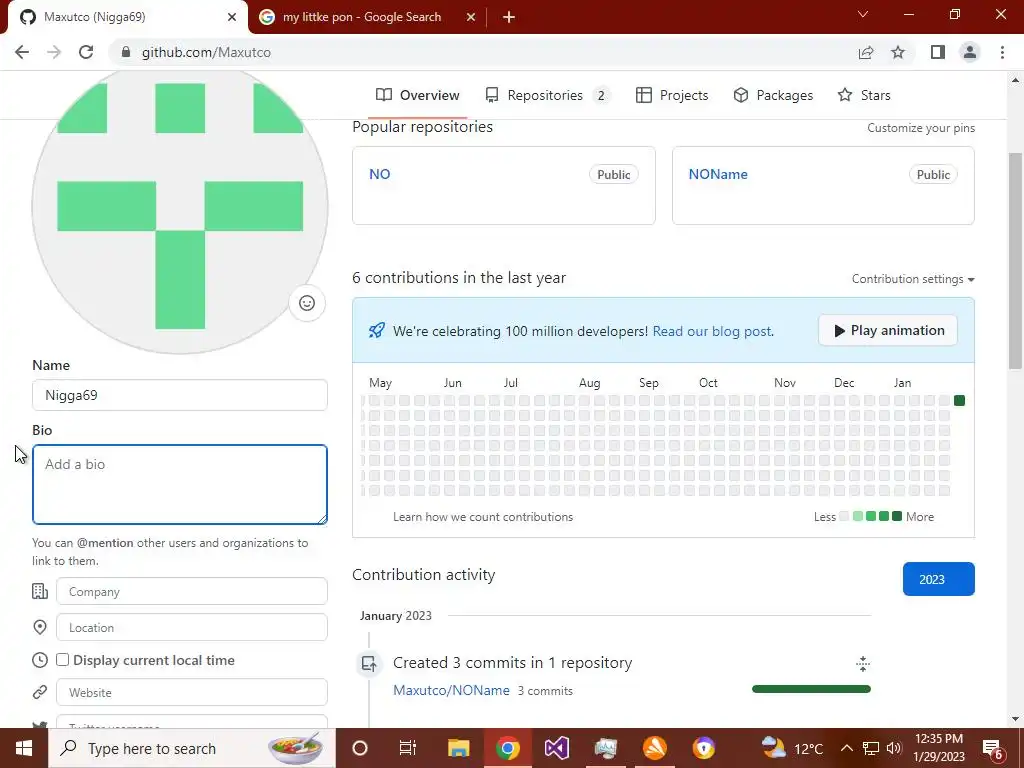The image size is (1024, 768).
Task: Close the Google Search tab
Action: pyautogui.click(x=471, y=17)
